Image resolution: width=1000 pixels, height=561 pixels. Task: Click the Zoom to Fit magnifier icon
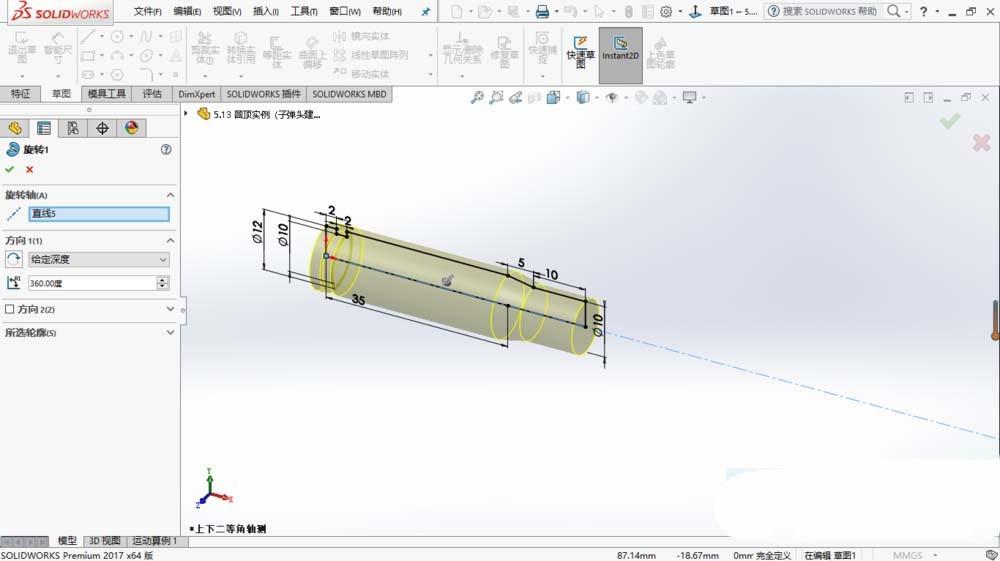pyautogui.click(x=477, y=98)
